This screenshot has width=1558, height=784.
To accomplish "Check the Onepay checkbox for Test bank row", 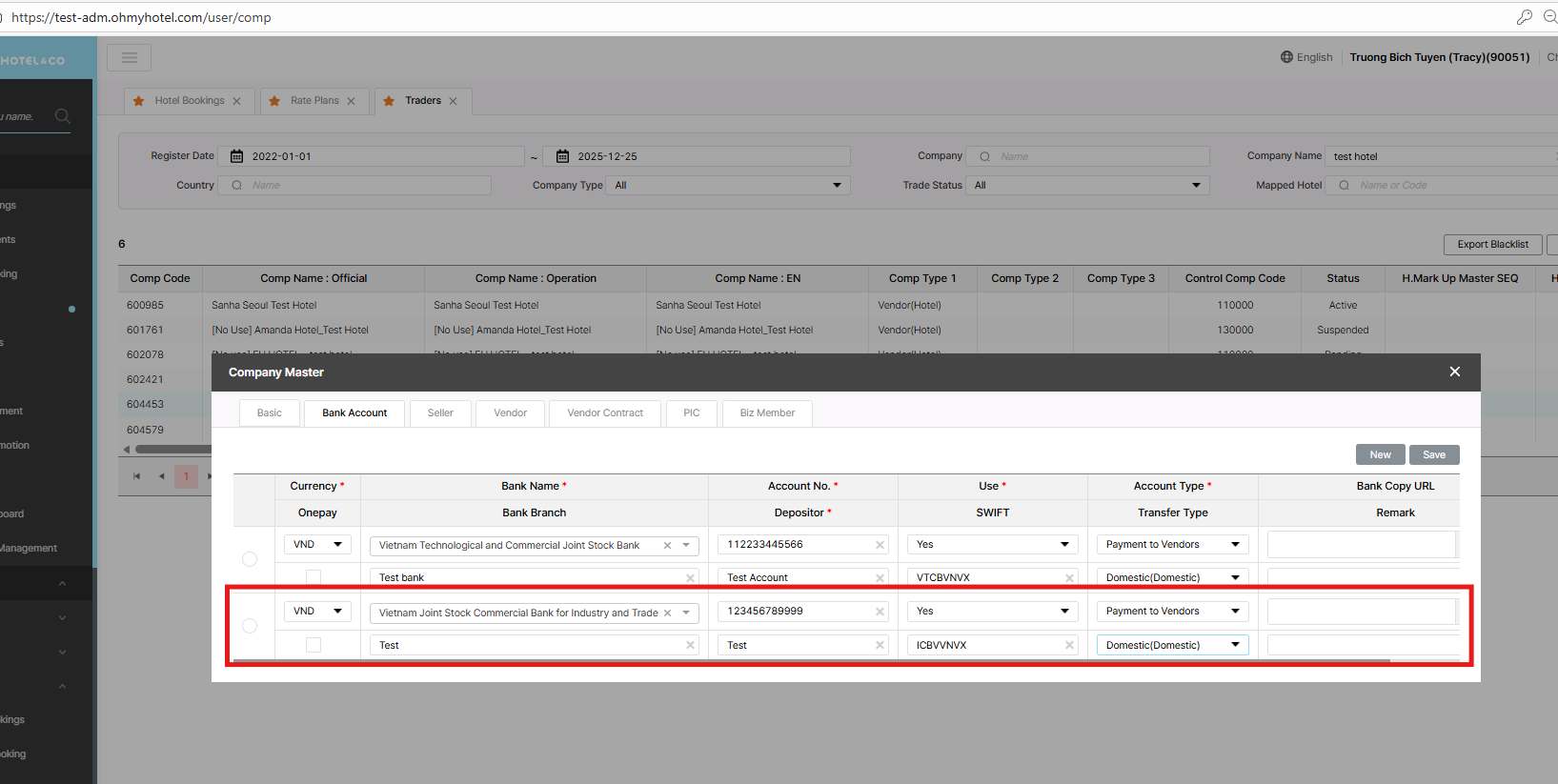I will pos(314,577).
